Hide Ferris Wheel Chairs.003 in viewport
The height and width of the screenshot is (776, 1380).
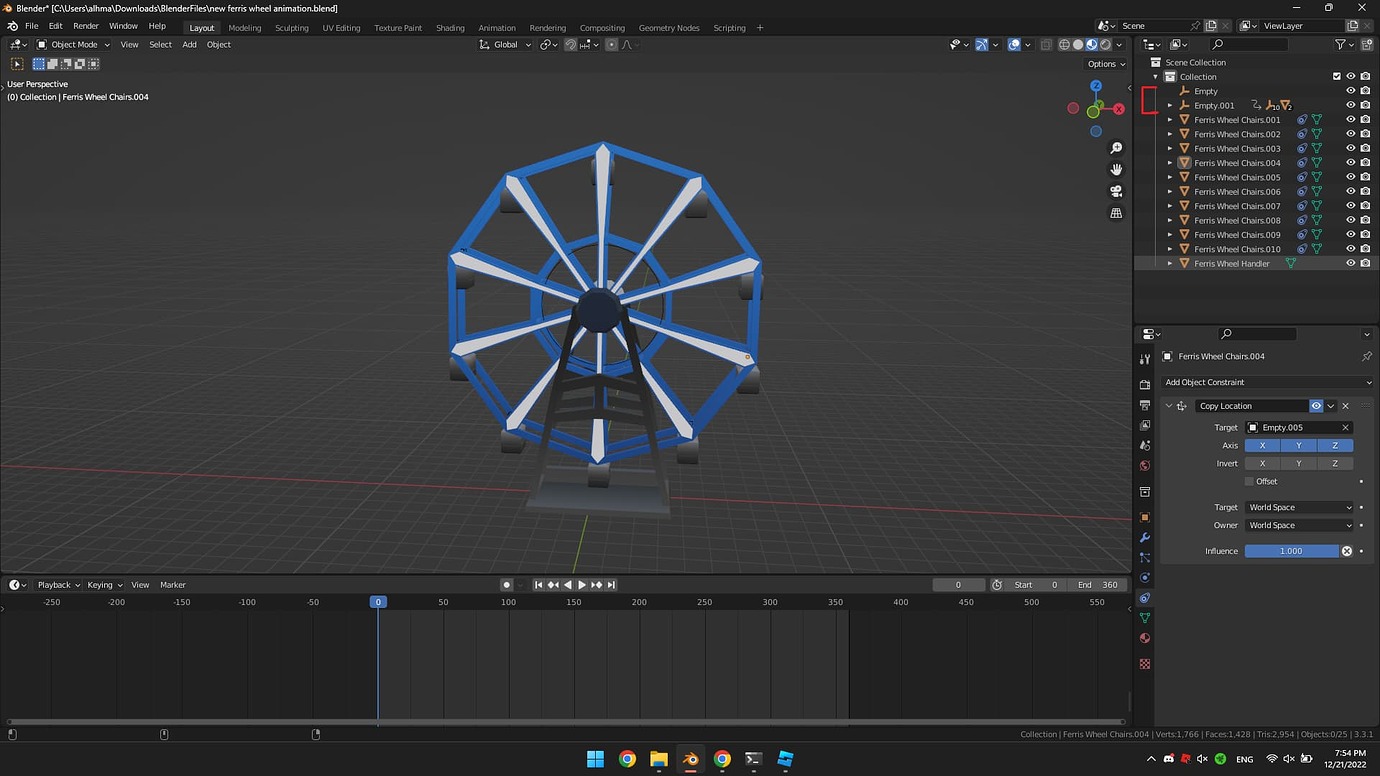tap(1350, 148)
